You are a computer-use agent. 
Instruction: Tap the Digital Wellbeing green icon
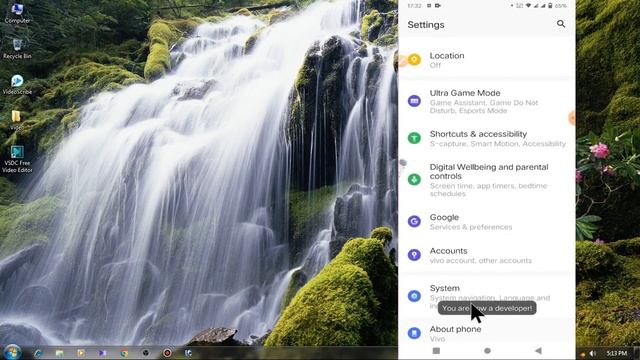coord(414,179)
